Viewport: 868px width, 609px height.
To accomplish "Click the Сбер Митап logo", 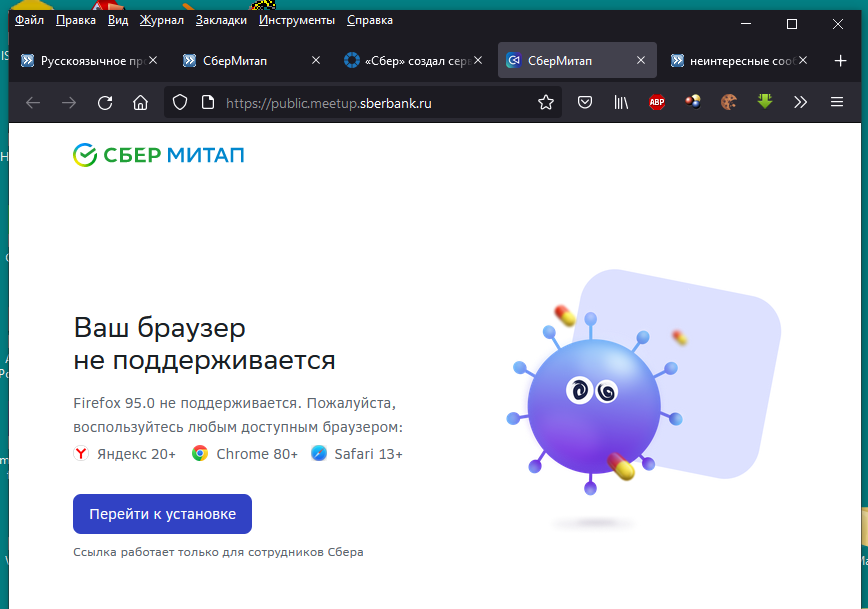I will 159,154.
